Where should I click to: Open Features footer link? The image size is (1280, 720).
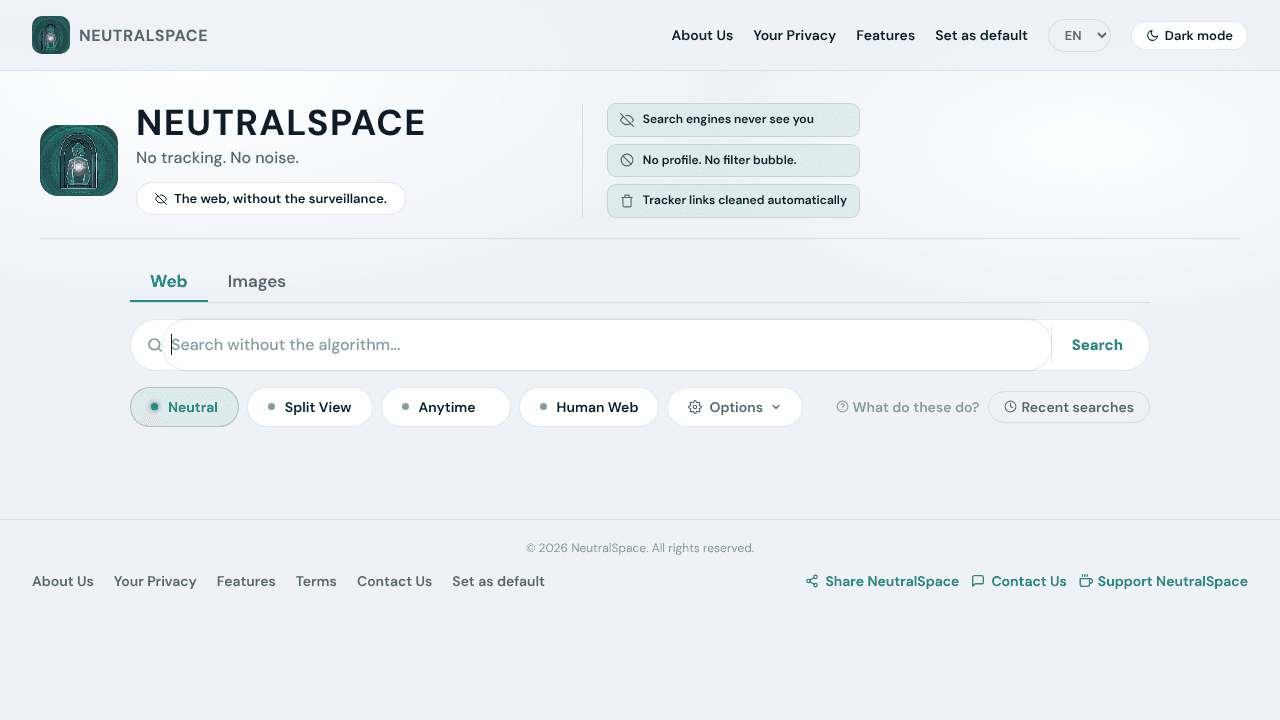coord(246,581)
